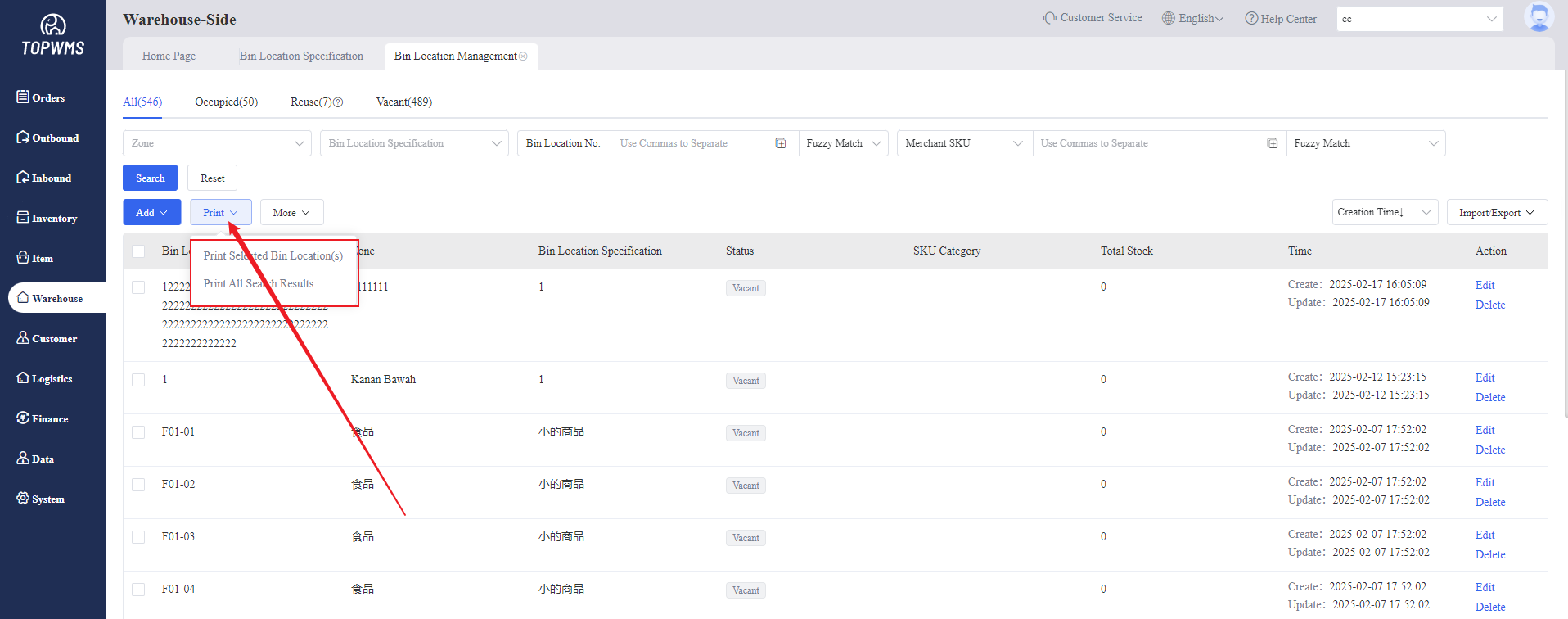Screen dimensions: 1568x619
Task: Click the Customer Service headset icon
Action: [x=1049, y=18]
